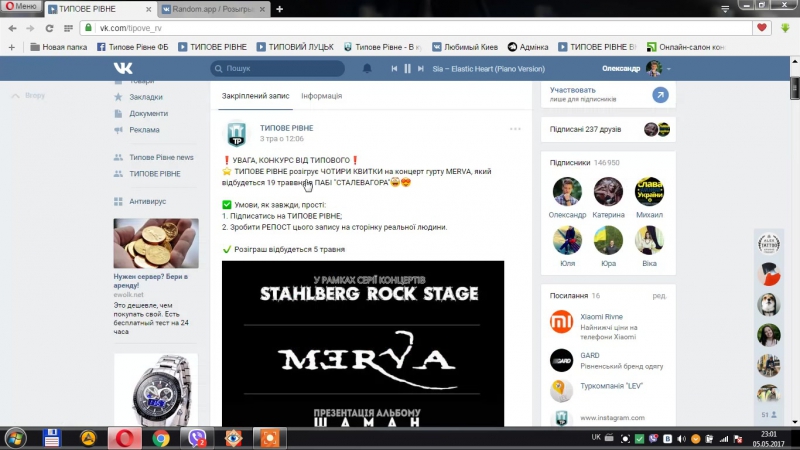Go back in browser history
This screenshot has width=800, height=450.
(x=12, y=29)
